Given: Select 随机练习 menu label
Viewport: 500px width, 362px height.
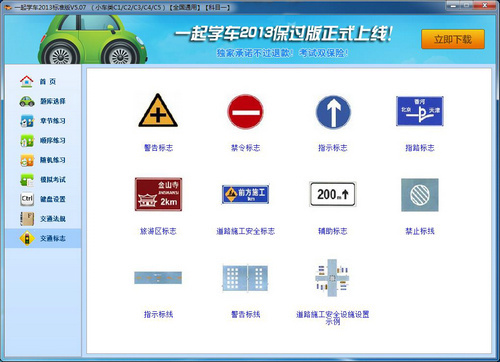Looking at the screenshot, I should (x=53, y=160).
